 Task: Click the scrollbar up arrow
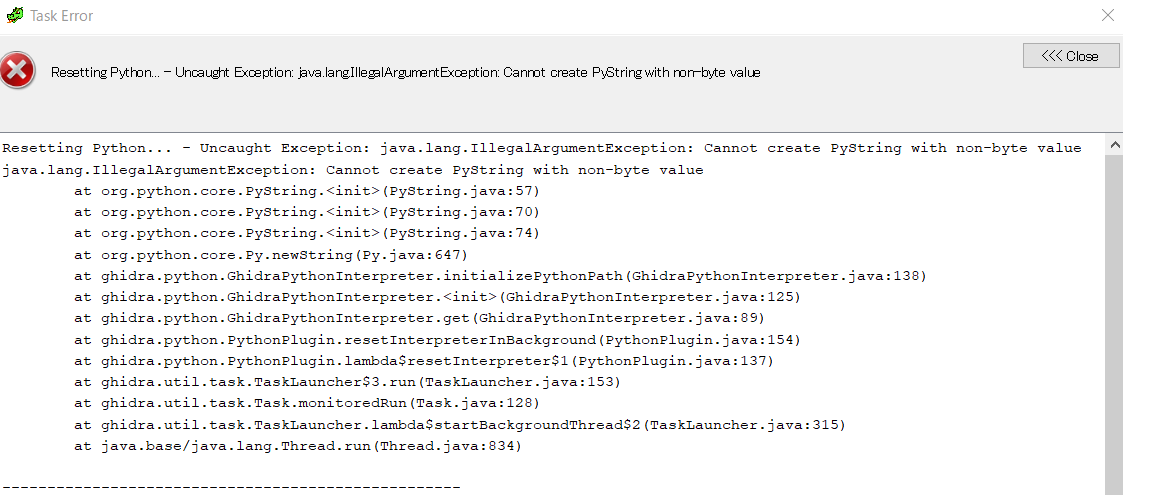click(x=1113, y=145)
